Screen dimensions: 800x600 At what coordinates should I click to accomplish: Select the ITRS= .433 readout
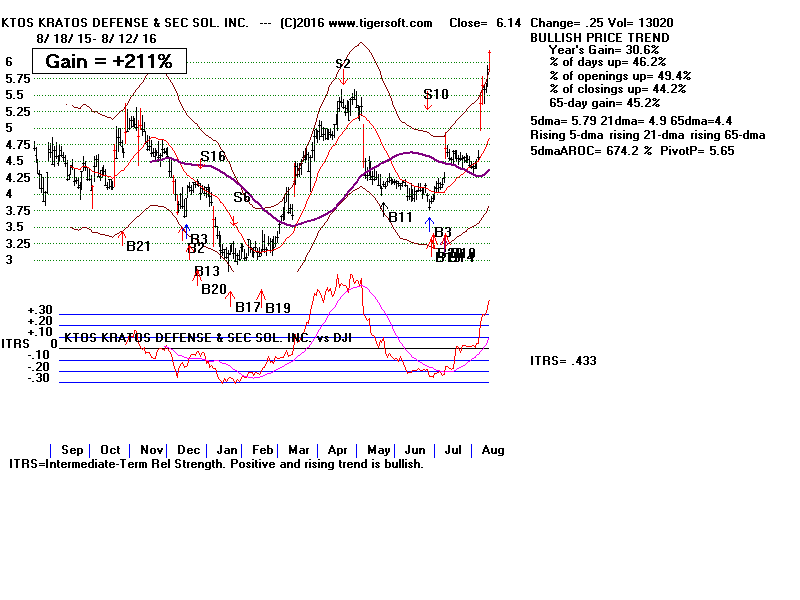pyautogui.click(x=562, y=361)
